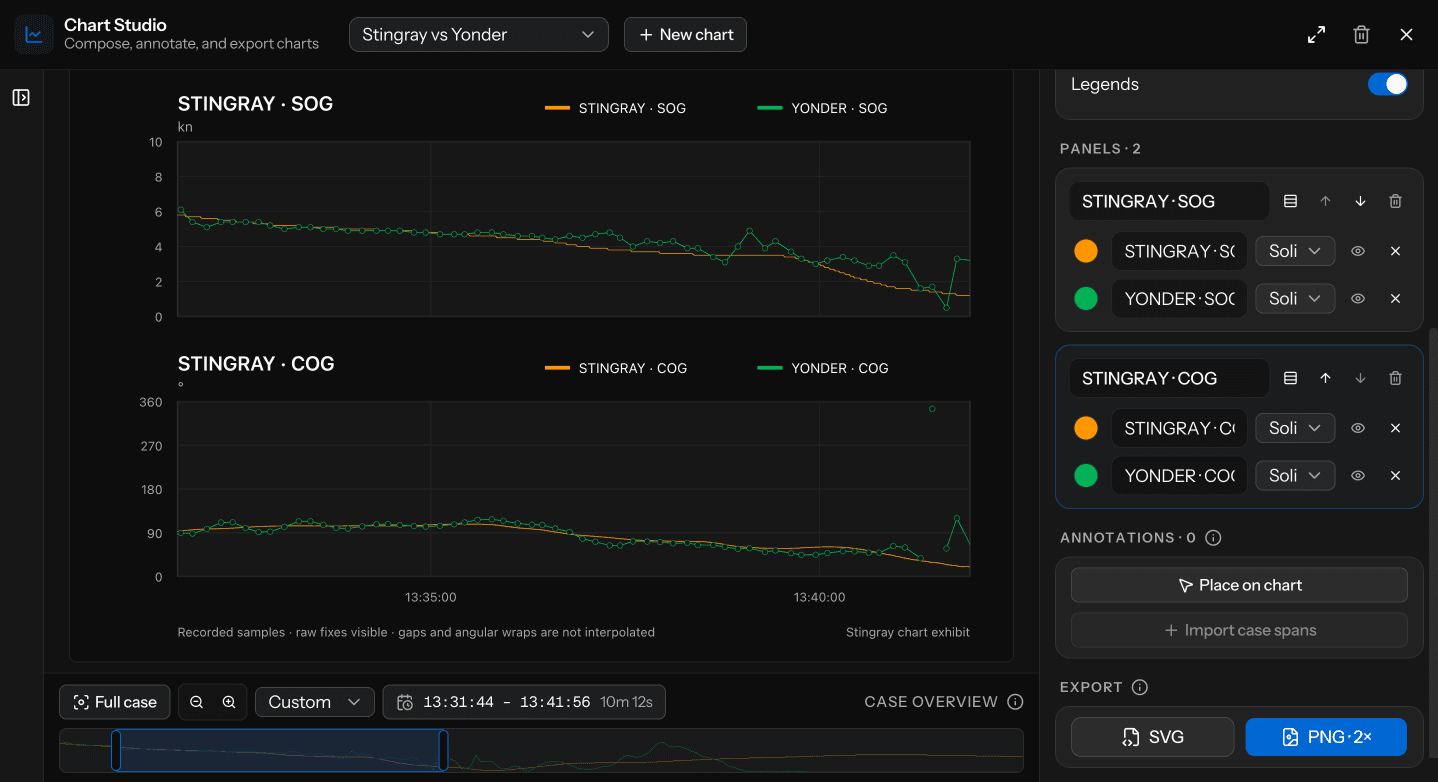Zoom out the time range

[196, 702]
